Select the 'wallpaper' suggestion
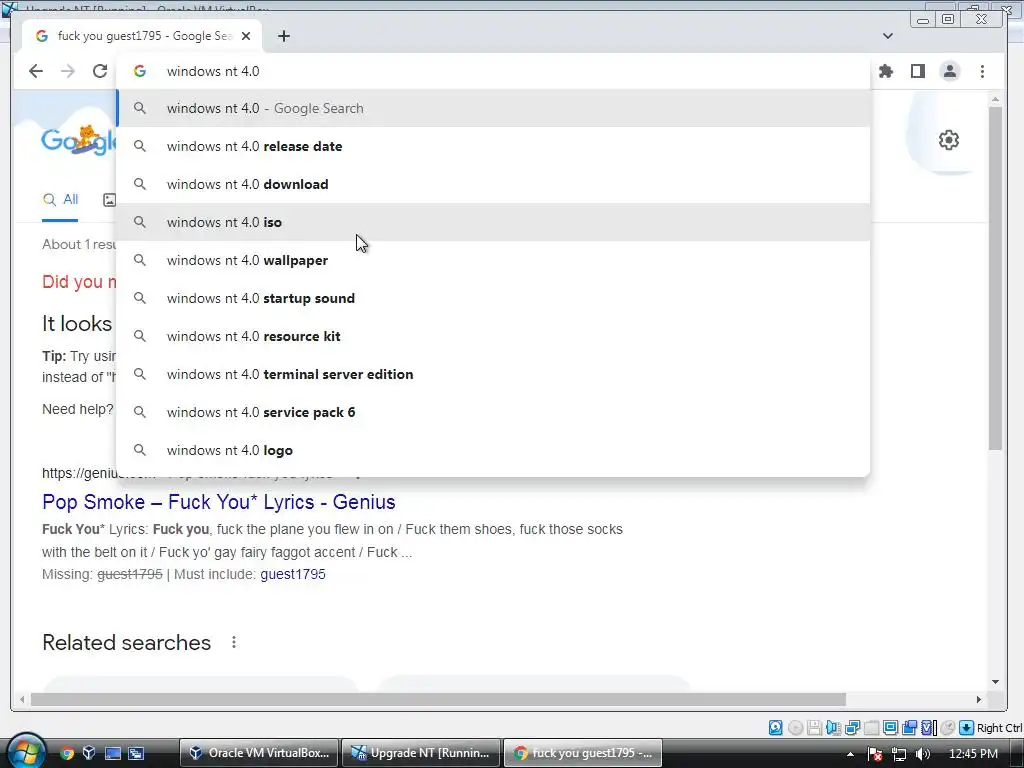The height and width of the screenshot is (768, 1024). click(493, 260)
